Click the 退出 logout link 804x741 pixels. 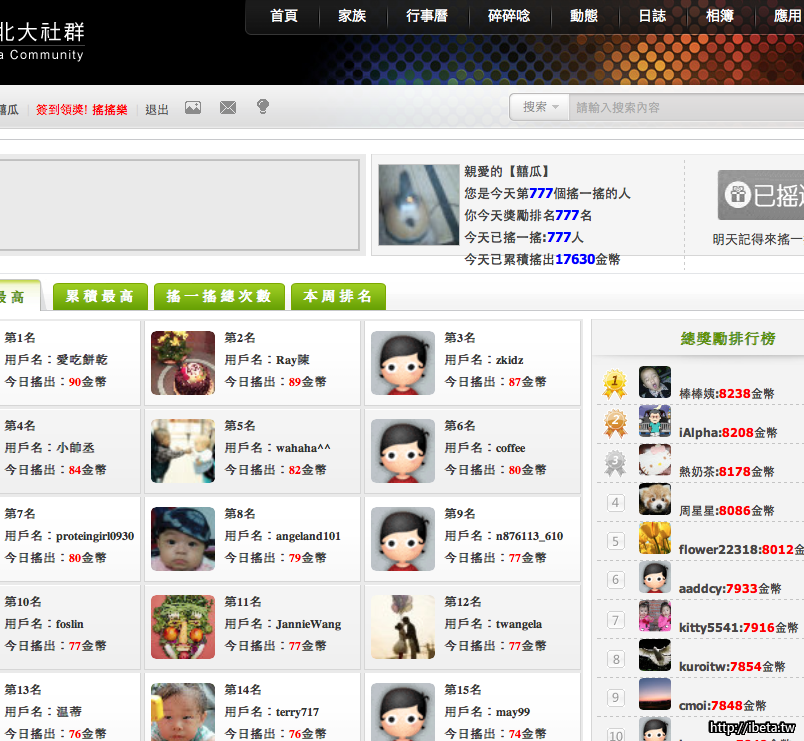[x=157, y=110]
